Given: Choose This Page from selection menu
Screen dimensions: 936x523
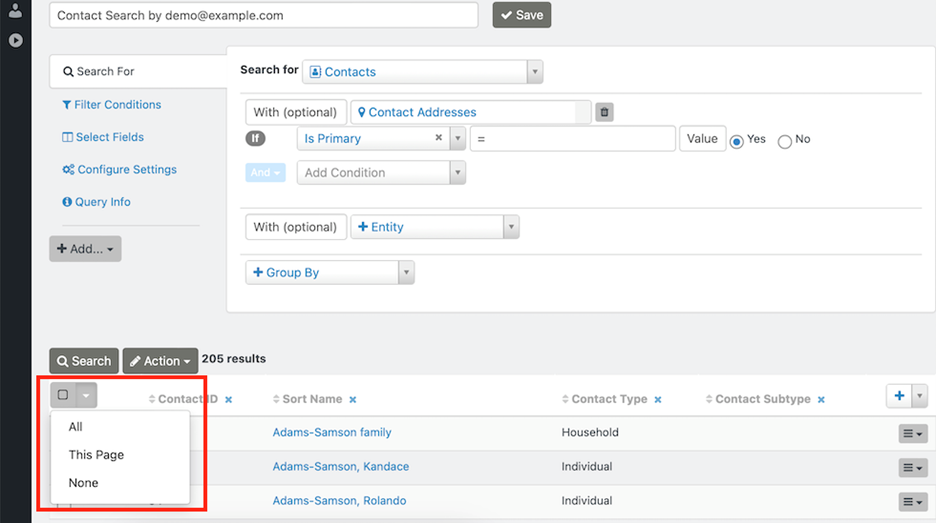Looking at the screenshot, I should (x=96, y=455).
